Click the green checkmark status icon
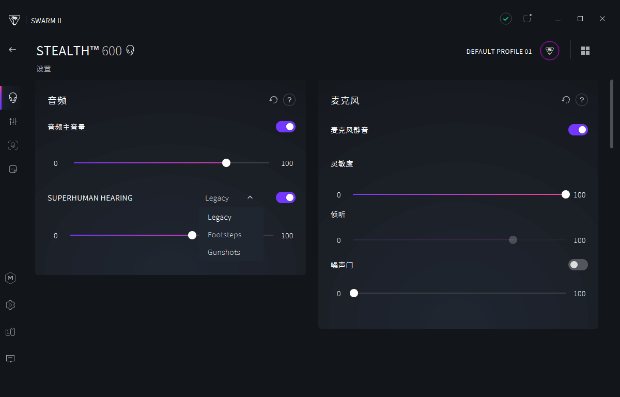This screenshot has width=620, height=397. pyautogui.click(x=506, y=19)
